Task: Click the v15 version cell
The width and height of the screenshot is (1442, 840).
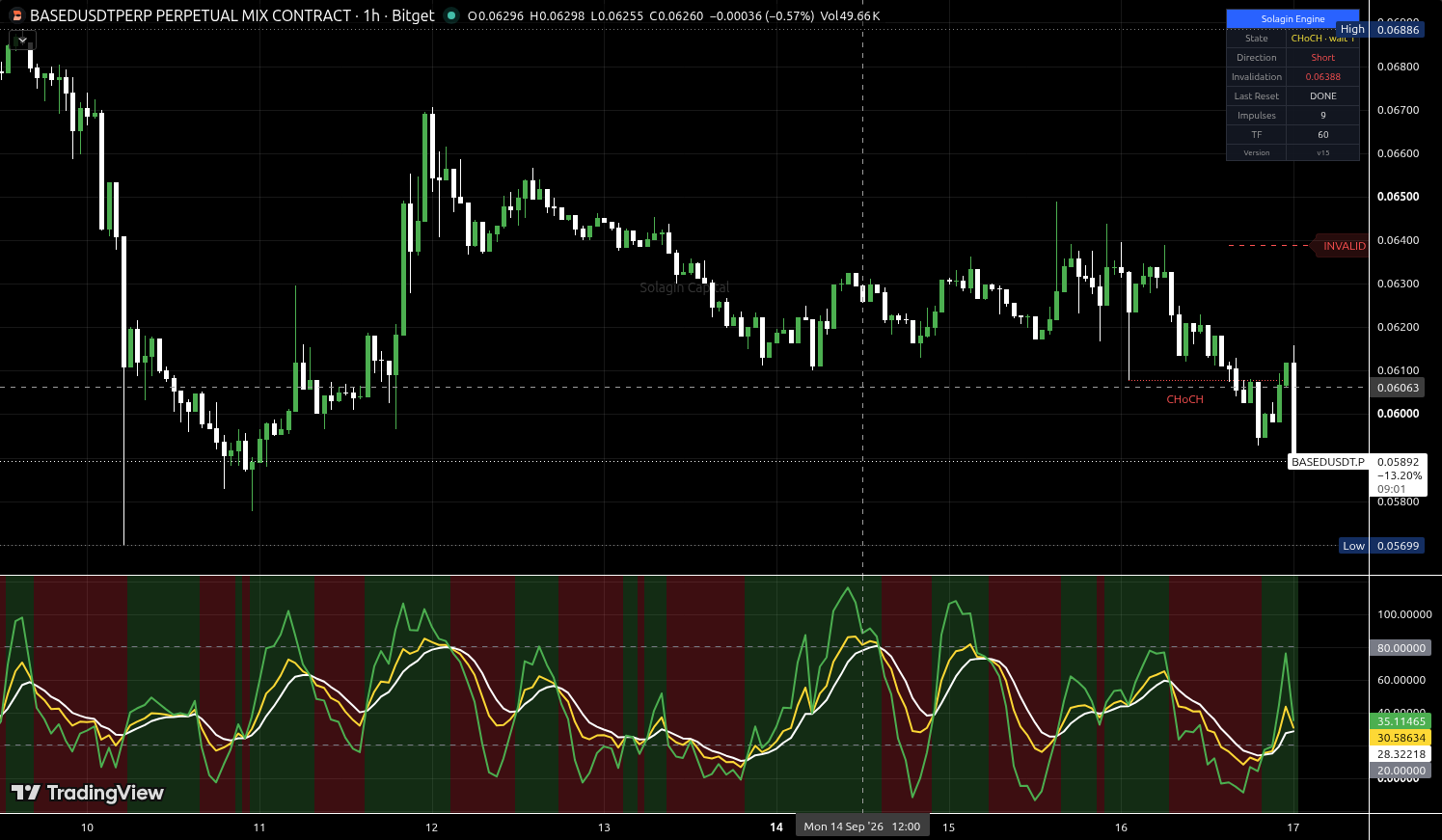Action: pyautogui.click(x=1322, y=152)
